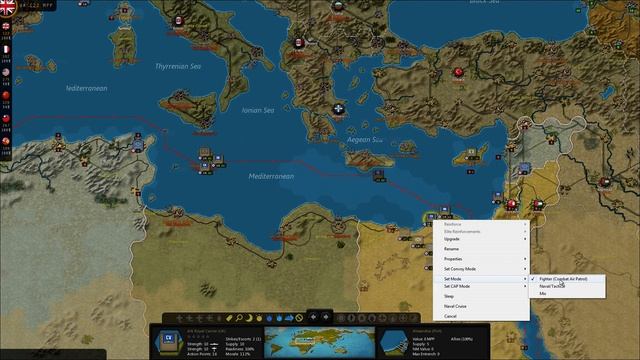The height and width of the screenshot is (360, 640).
Task: Click the gold medal icon in bottom toolbar
Action: click(x=259, y=318)
